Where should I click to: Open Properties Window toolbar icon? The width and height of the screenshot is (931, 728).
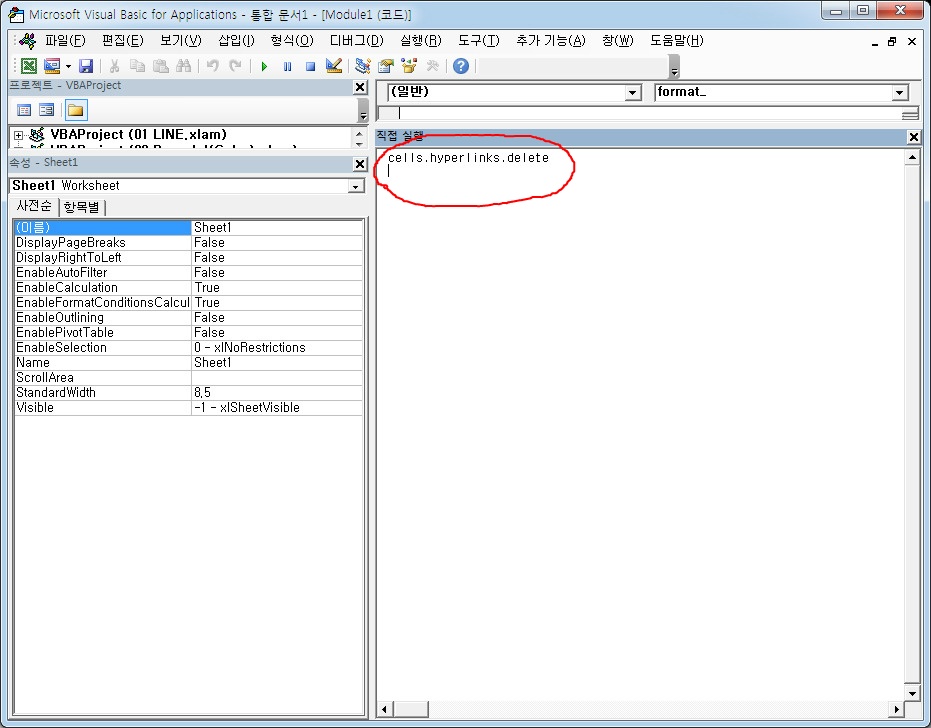tap(386, 66)
